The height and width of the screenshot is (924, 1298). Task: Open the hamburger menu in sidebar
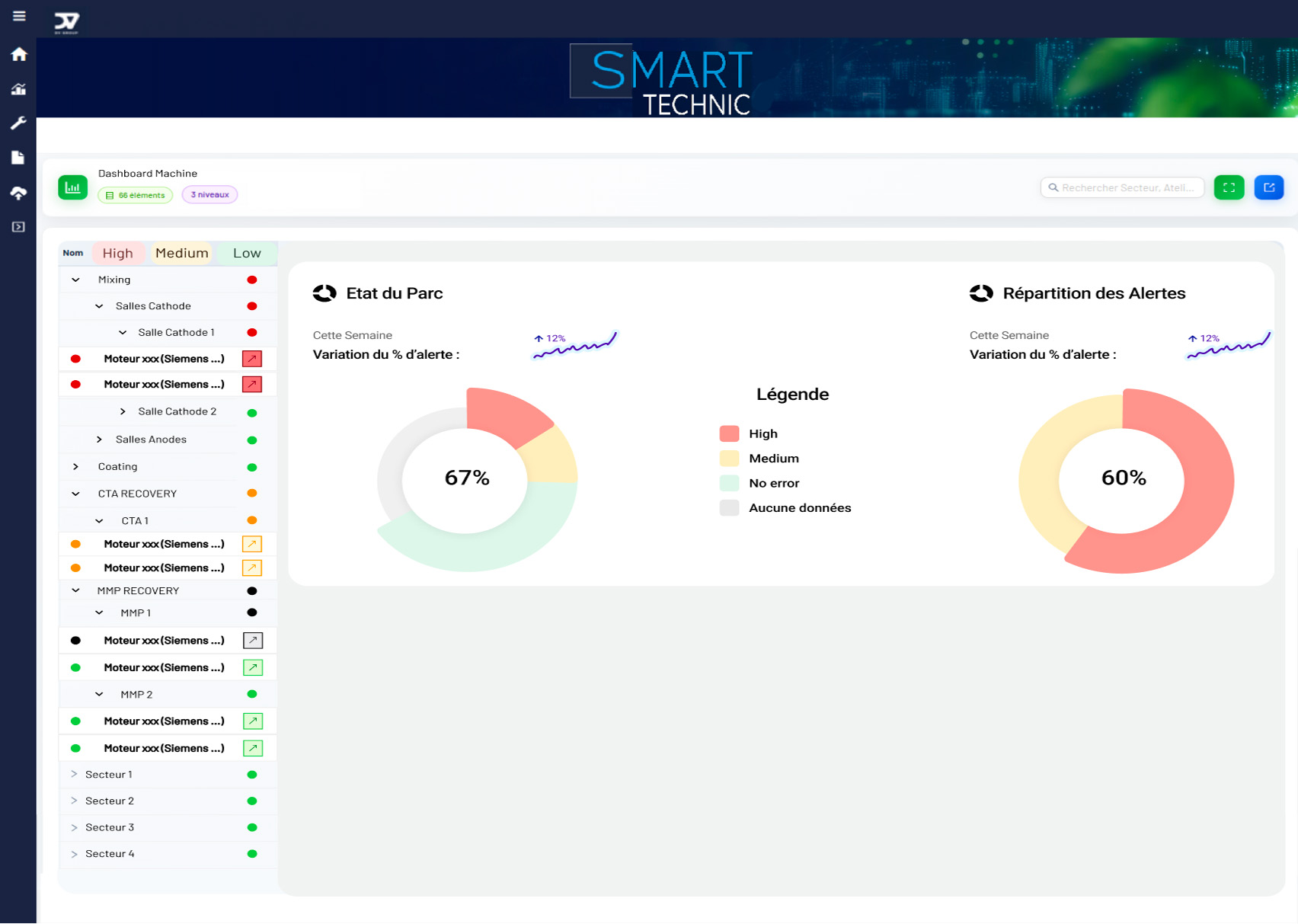click(19, 16)
